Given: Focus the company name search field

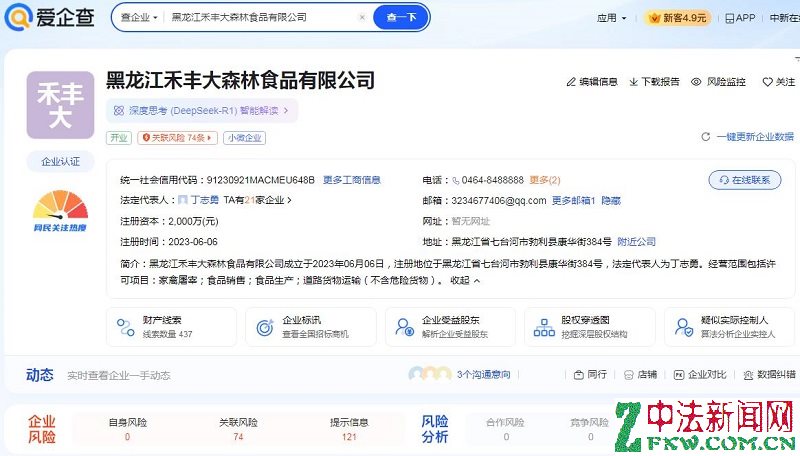Looking at the screenshot, I should pyautogui.click(x=260, y=17).
